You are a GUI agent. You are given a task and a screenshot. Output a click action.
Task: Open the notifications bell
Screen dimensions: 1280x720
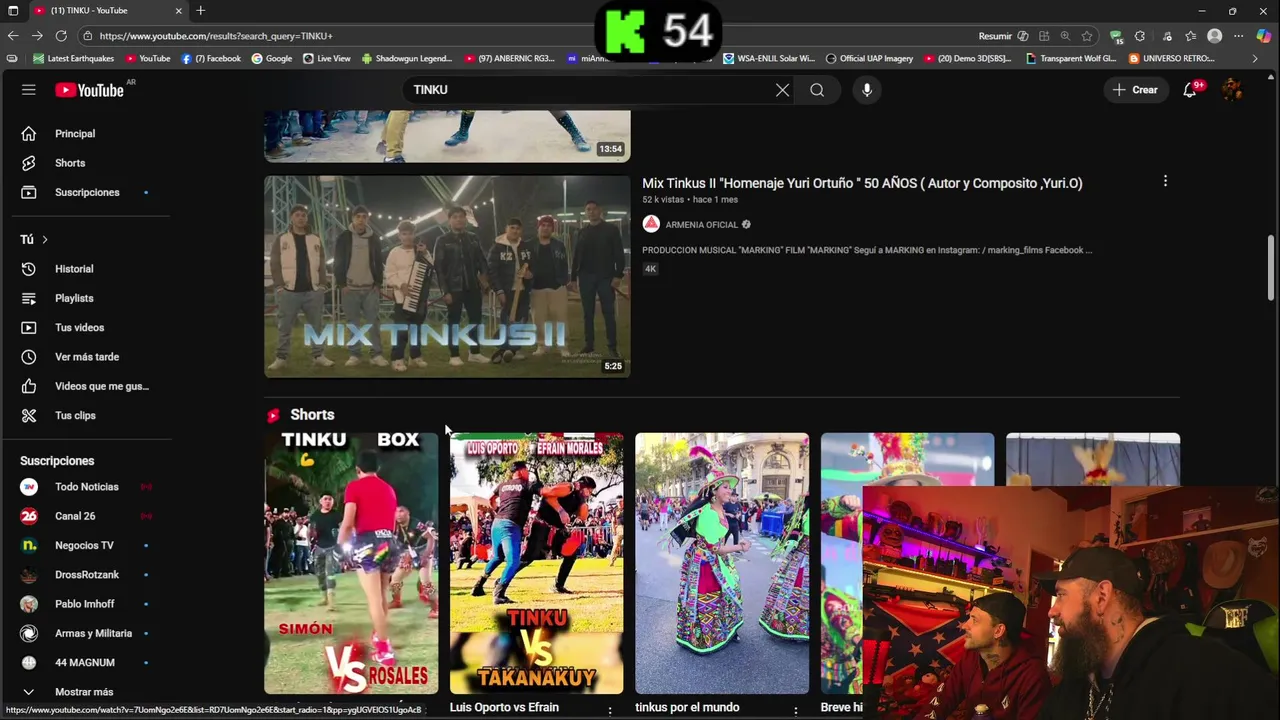click(x=1190, y=90)
